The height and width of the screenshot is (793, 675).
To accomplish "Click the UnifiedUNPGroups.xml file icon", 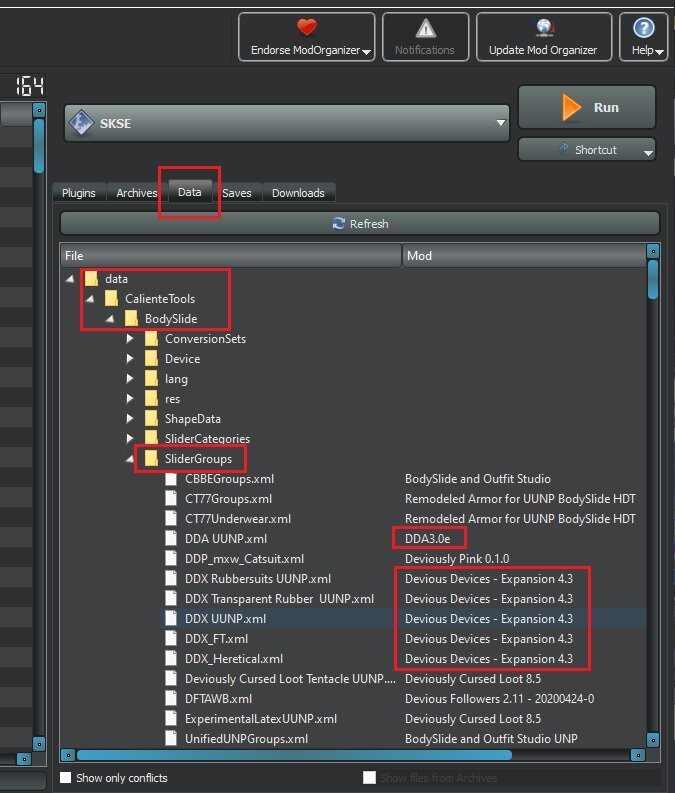I will point(171,738).
